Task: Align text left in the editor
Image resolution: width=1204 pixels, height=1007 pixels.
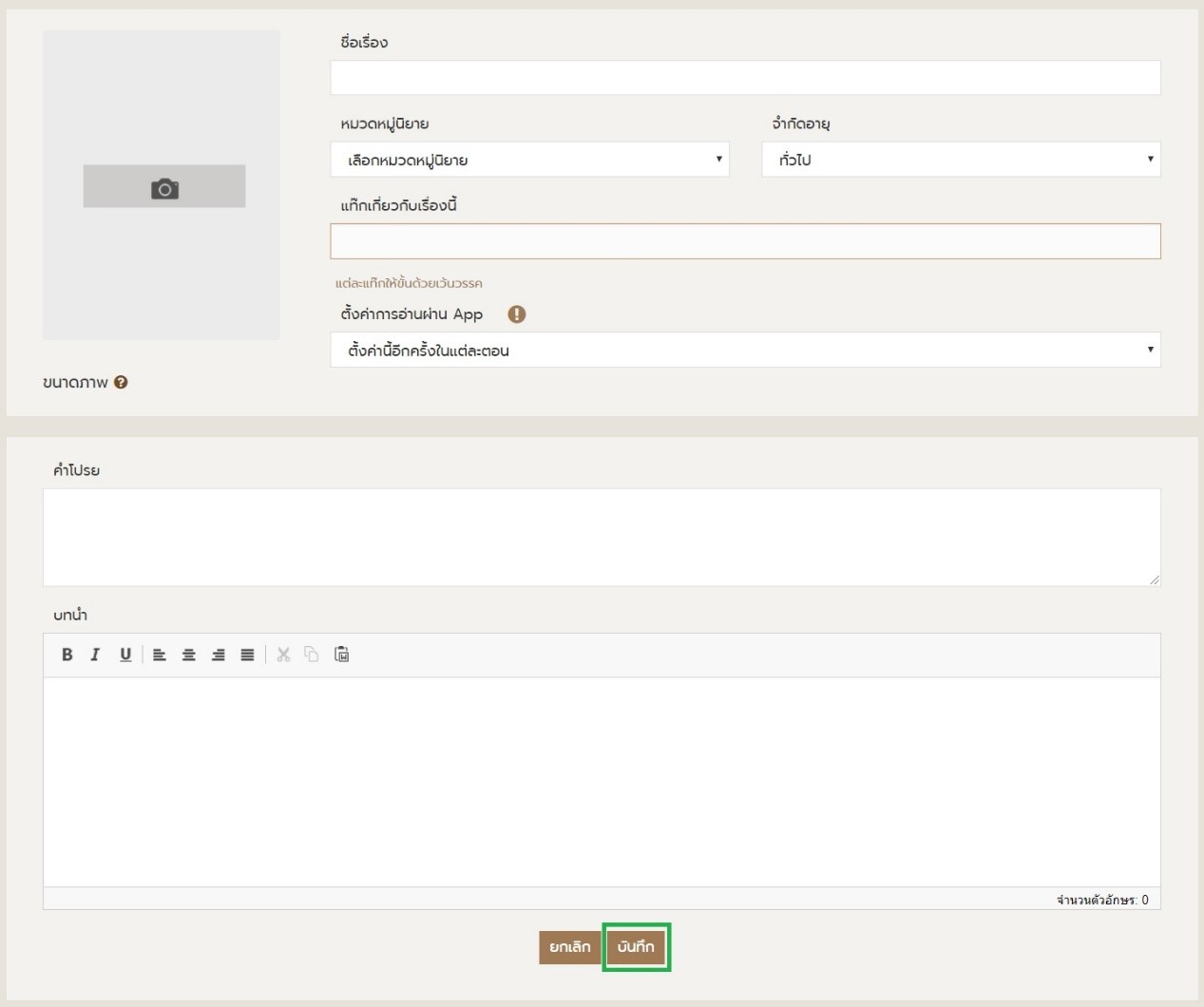Action: [160, 655]
